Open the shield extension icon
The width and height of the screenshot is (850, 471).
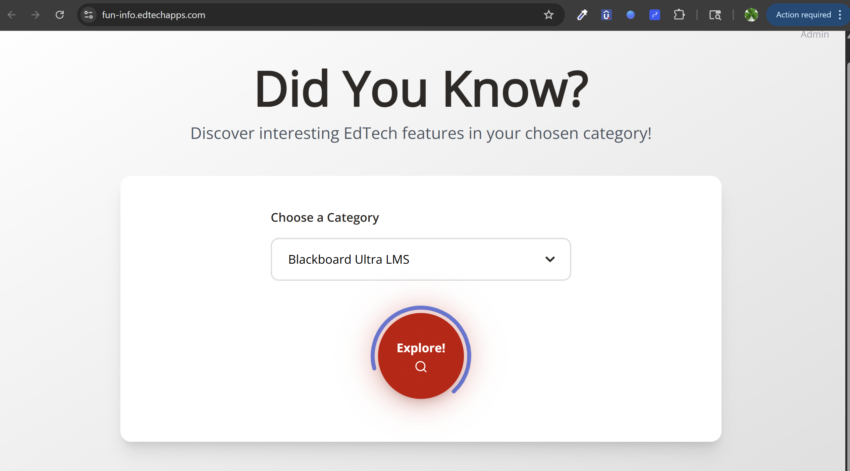[x=606, y=15]
